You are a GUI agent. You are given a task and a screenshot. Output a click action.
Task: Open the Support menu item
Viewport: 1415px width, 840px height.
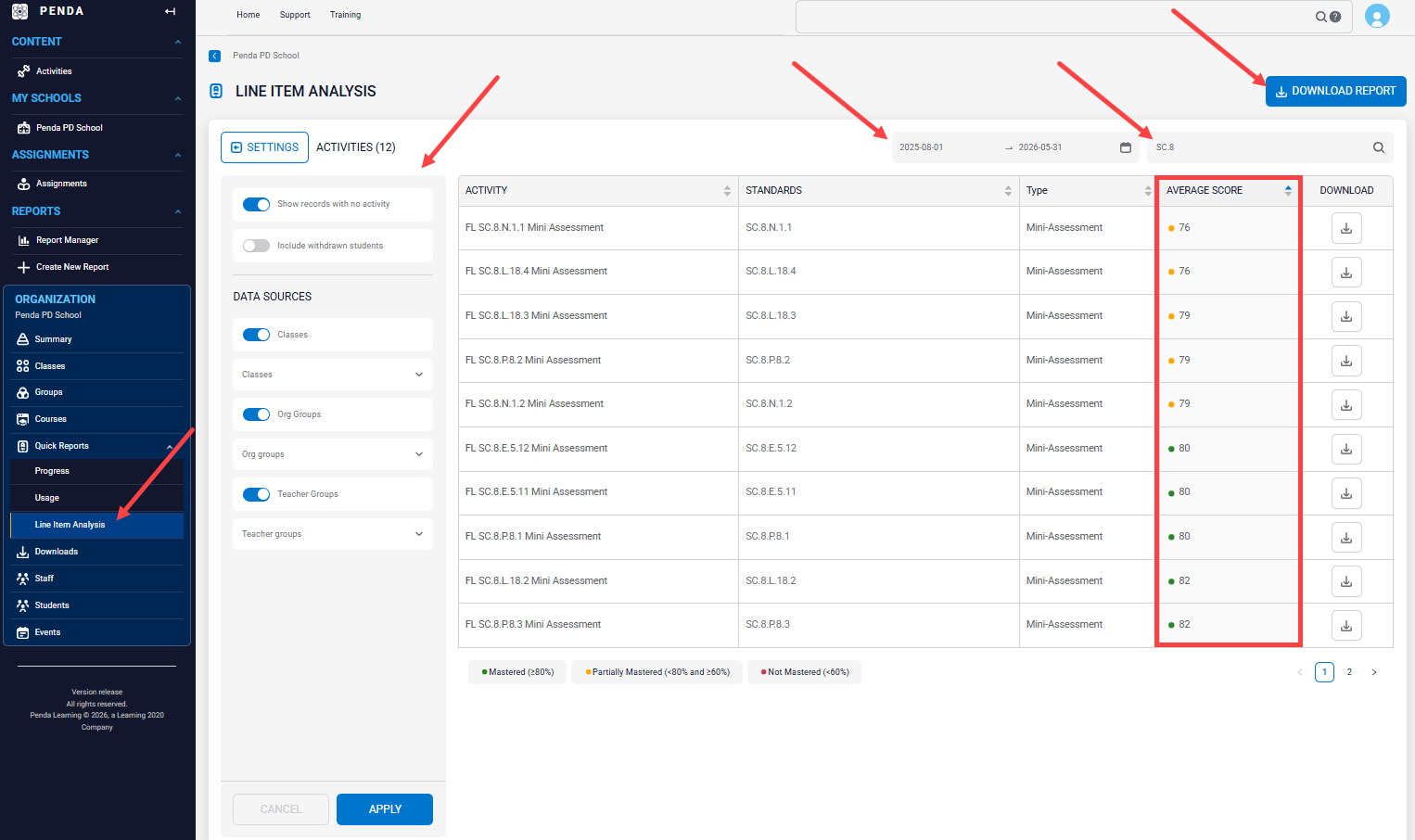pyautogui.click(x=295, y=15)
